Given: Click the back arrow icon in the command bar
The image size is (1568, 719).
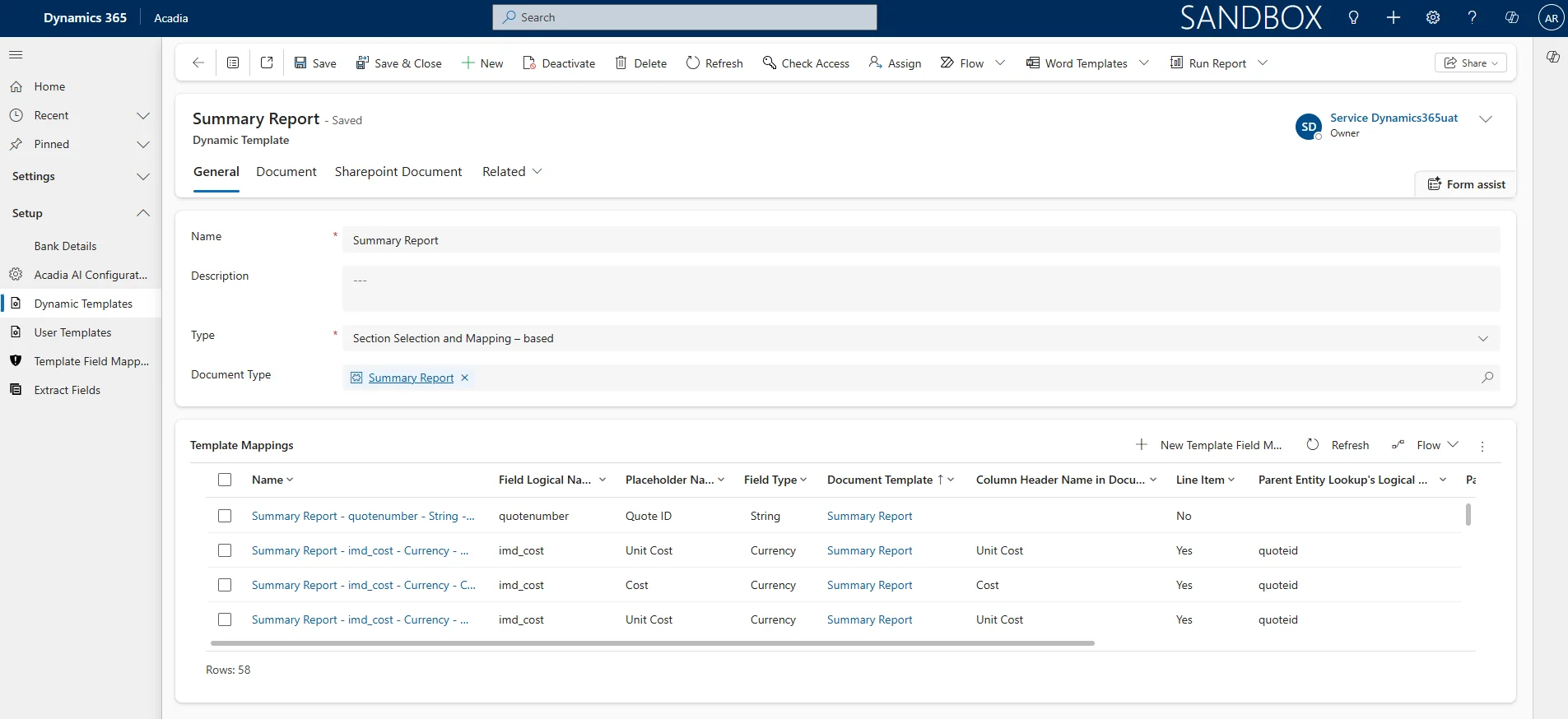Looking at the screenshot, I should (198, 63).
